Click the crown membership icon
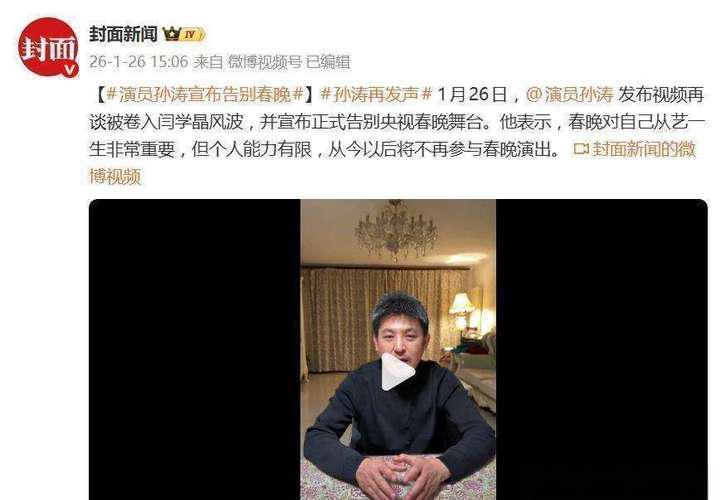The height and width of the screenshot is (500, 726). [172, 34]
